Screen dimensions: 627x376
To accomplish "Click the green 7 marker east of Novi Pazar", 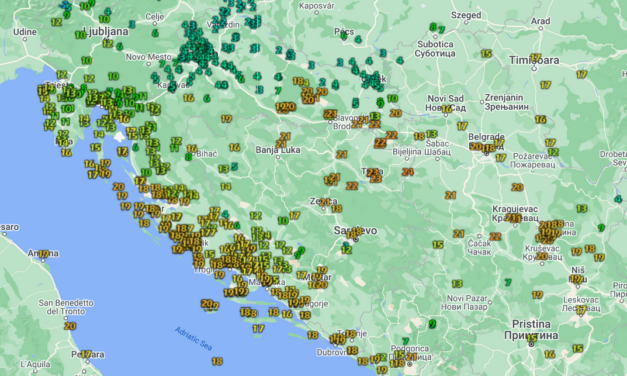I will point(508,282).
